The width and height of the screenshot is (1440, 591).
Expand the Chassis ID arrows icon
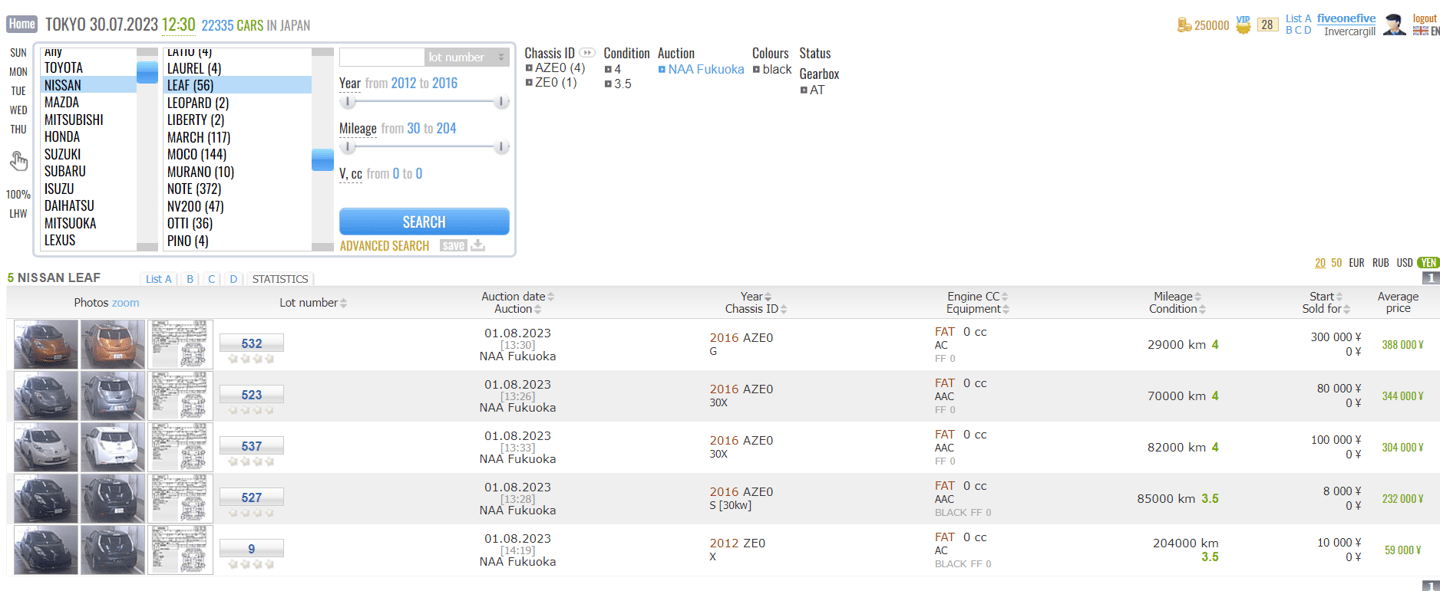coord(587,53)
